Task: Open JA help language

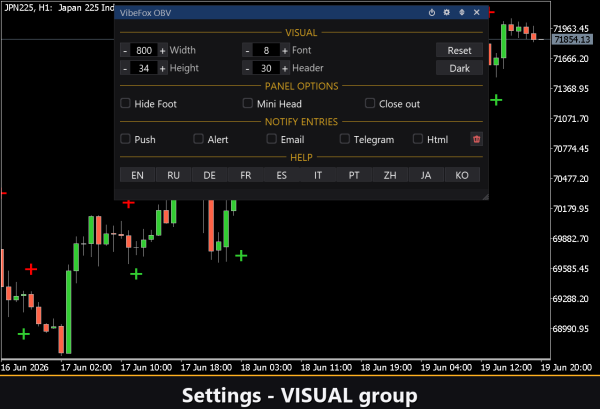Action: coord(426,175)
